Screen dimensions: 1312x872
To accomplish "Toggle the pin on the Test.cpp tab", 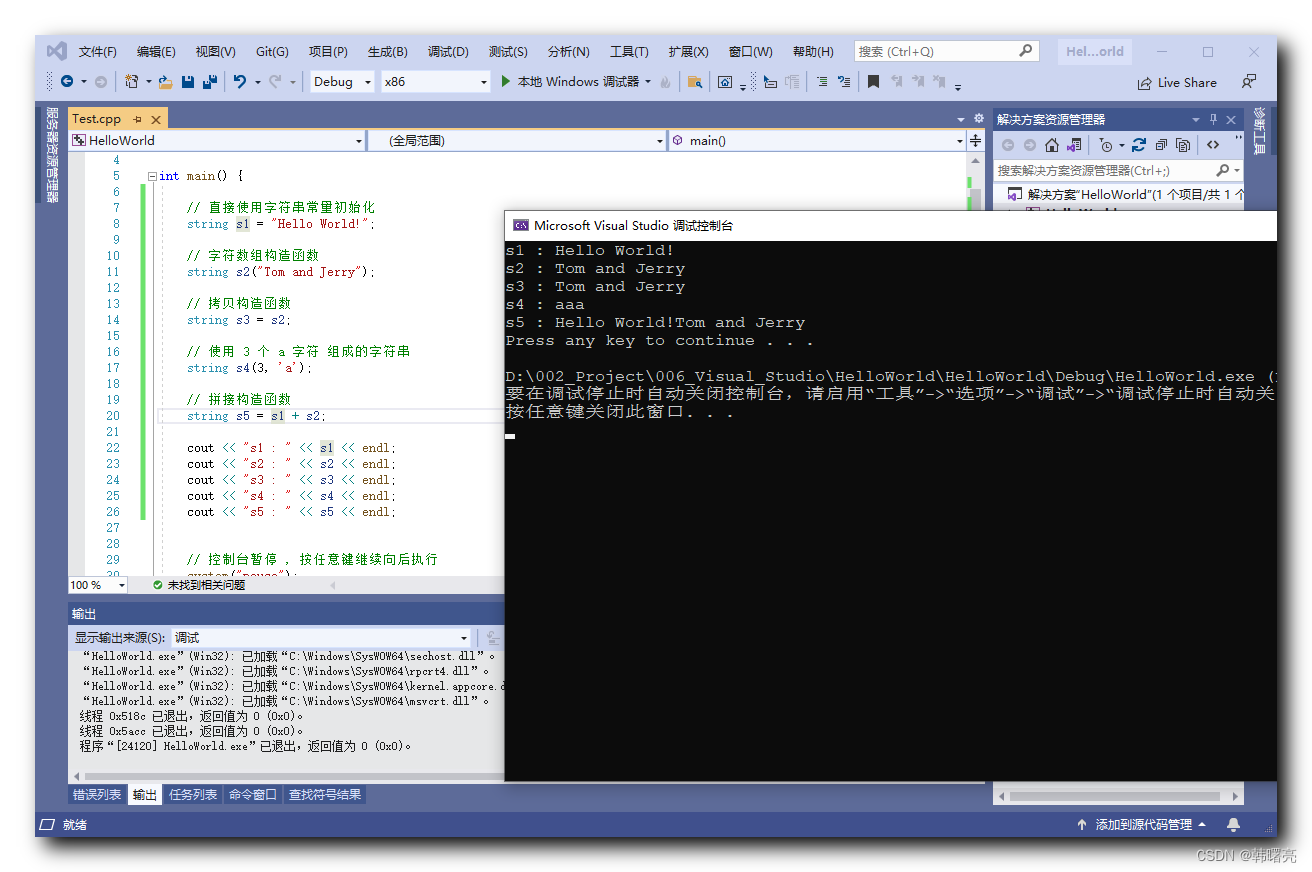I will tap(137, 119).
